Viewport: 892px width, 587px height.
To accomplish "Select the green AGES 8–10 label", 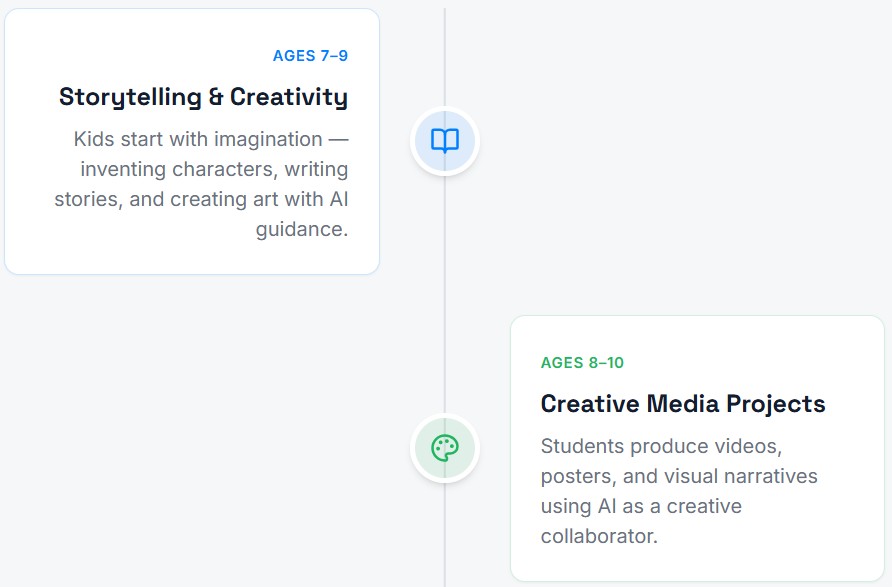I will click(582, 363).
